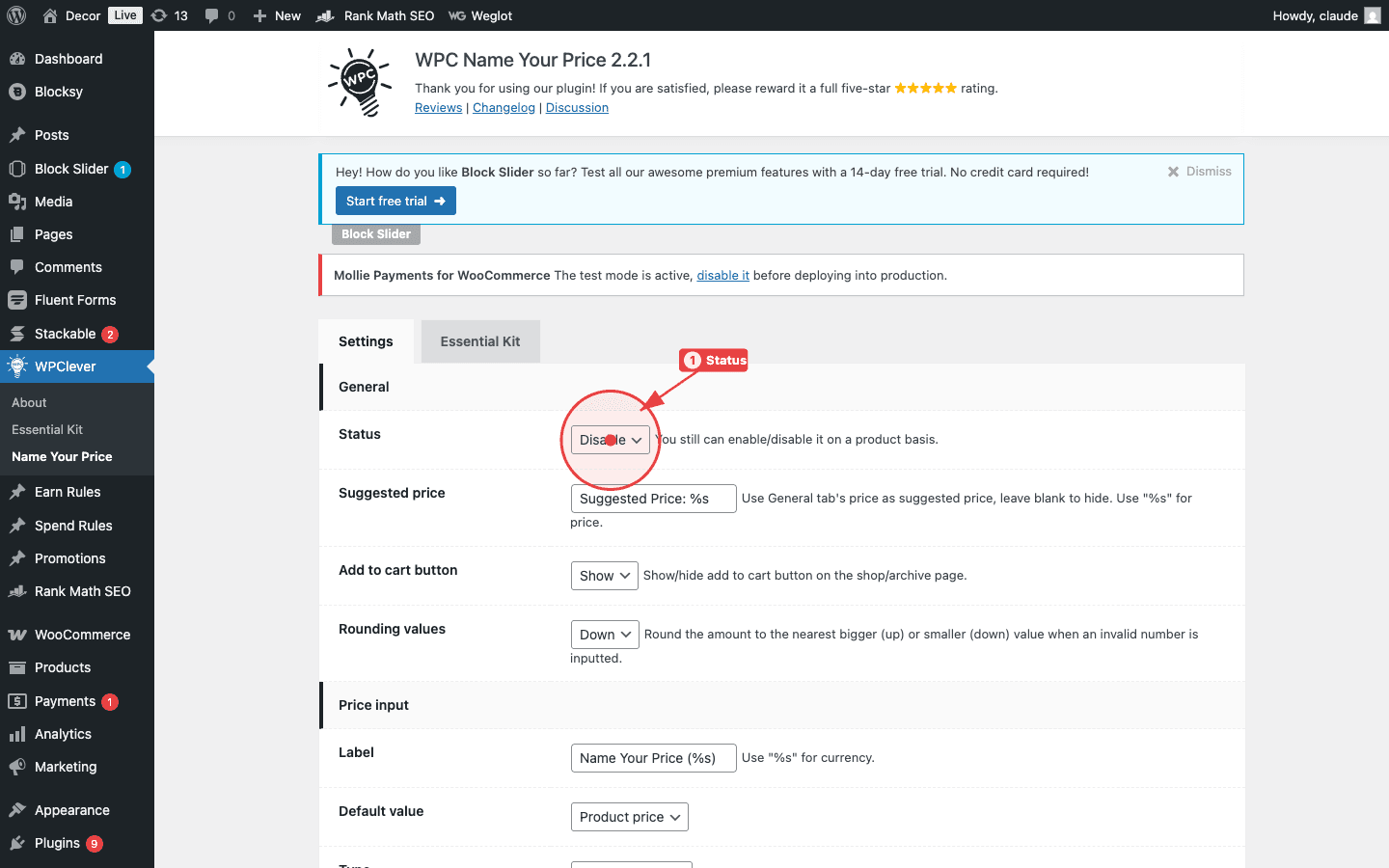Click the WPC Name Your Price 2.2.1 heading

tap(533, 60)
